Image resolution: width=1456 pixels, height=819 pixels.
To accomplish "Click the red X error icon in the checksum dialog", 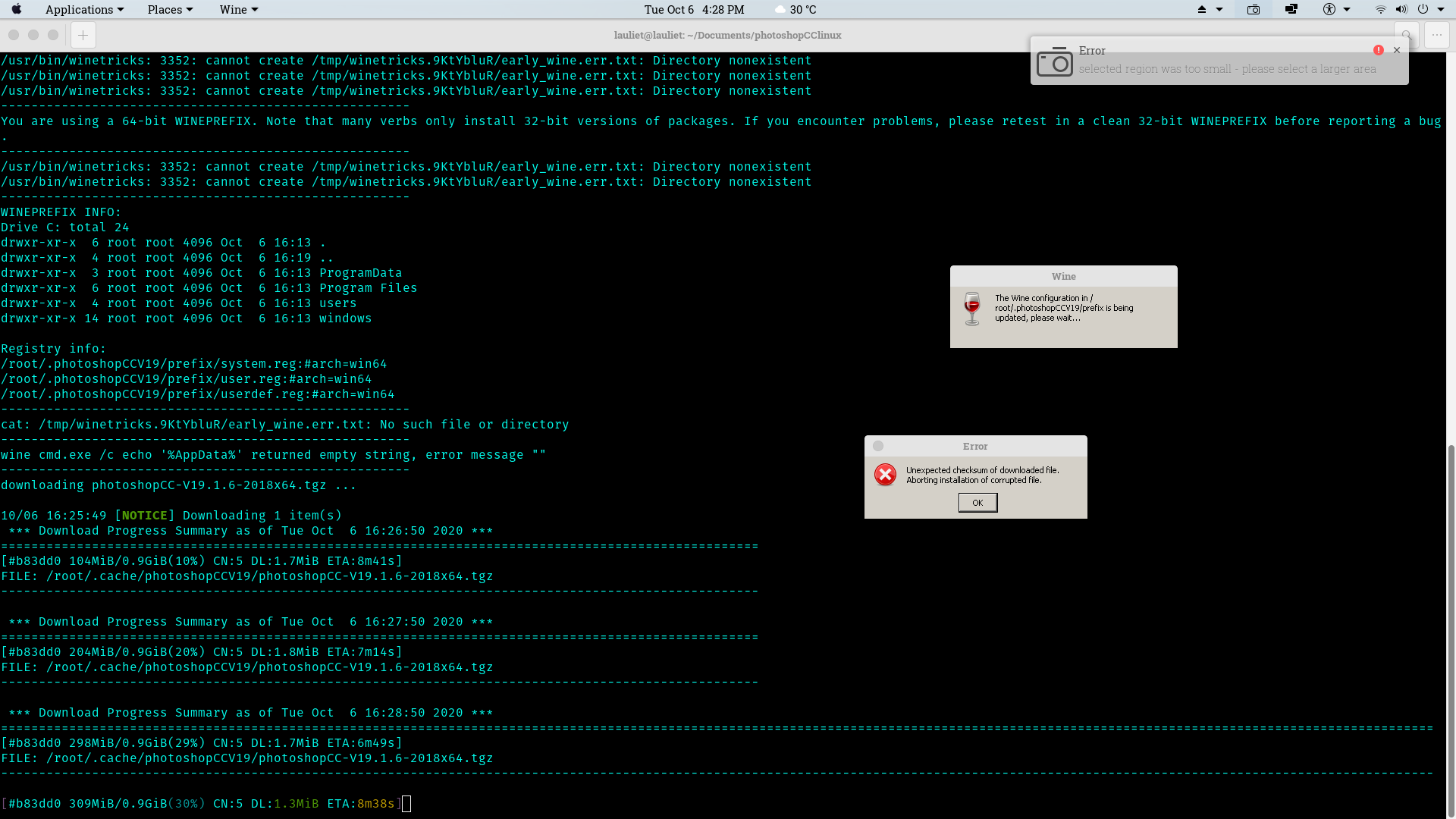I will (885, 475).
